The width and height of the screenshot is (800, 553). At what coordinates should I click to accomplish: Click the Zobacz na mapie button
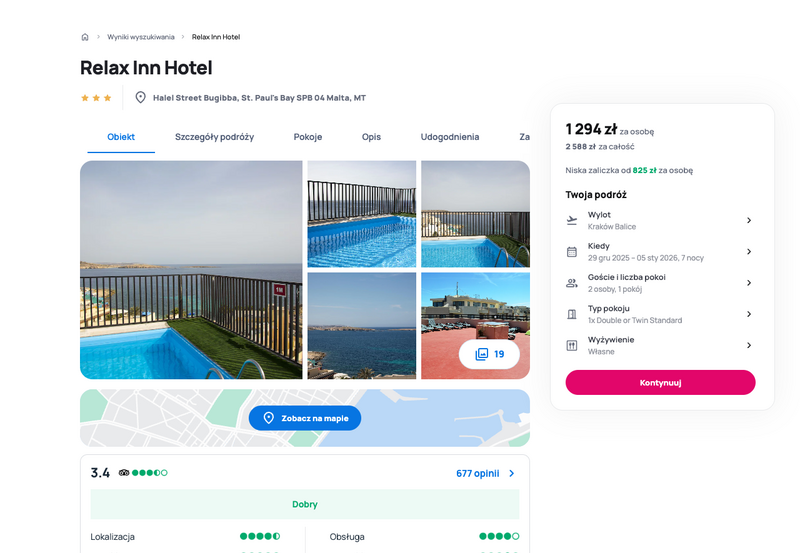[305, 418]
